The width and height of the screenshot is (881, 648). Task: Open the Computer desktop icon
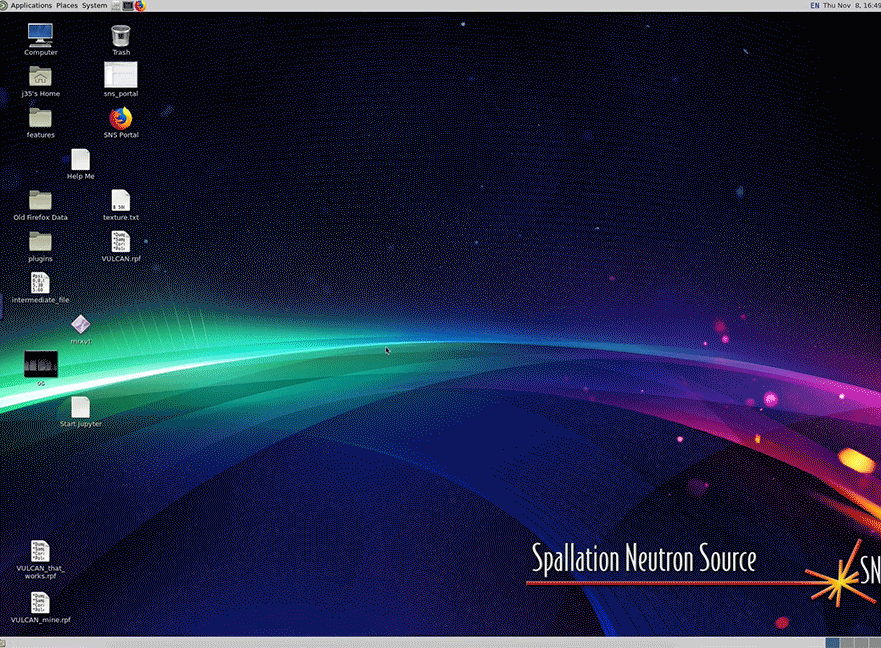click(x=40, y=36)
